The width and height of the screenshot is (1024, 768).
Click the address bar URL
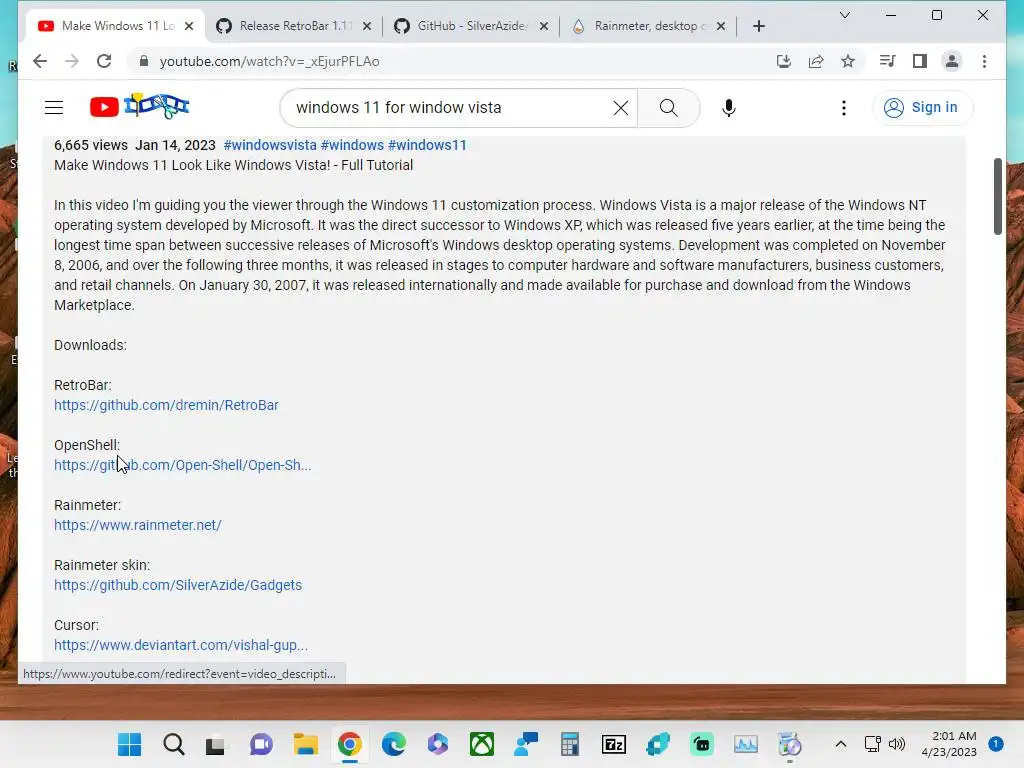click(270, 61)
